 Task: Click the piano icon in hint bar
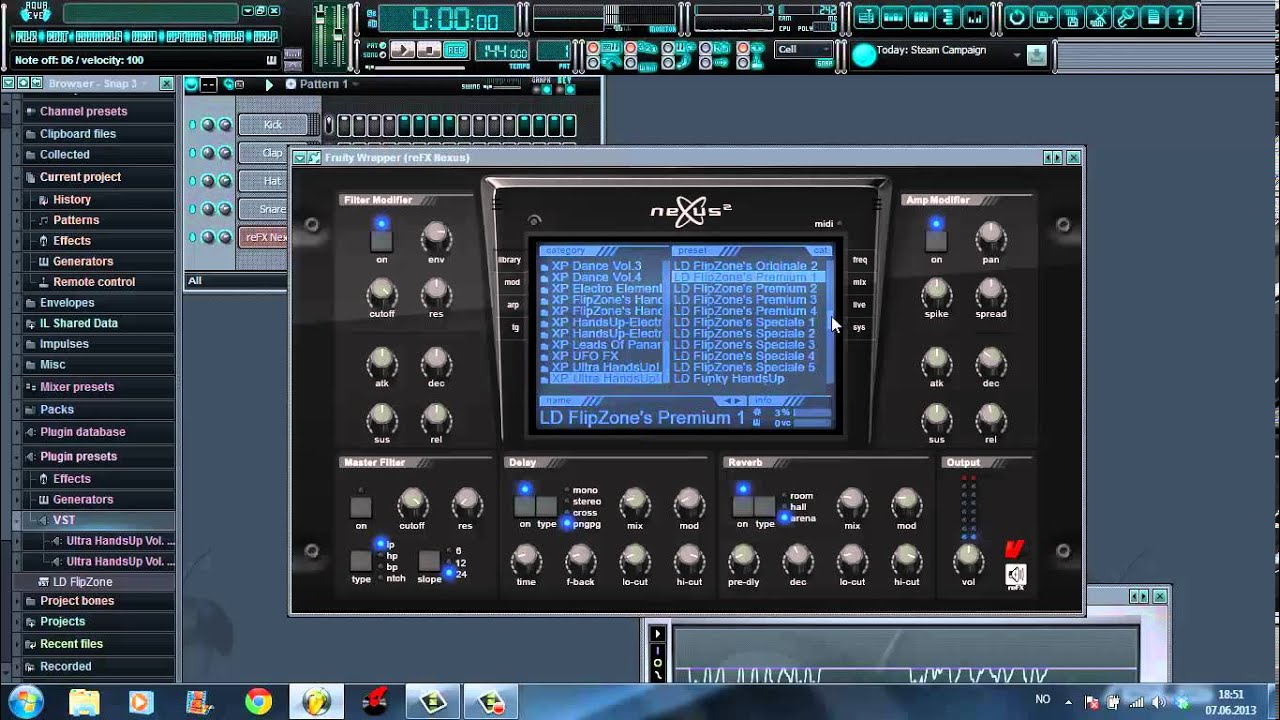(x=271, y=60)
